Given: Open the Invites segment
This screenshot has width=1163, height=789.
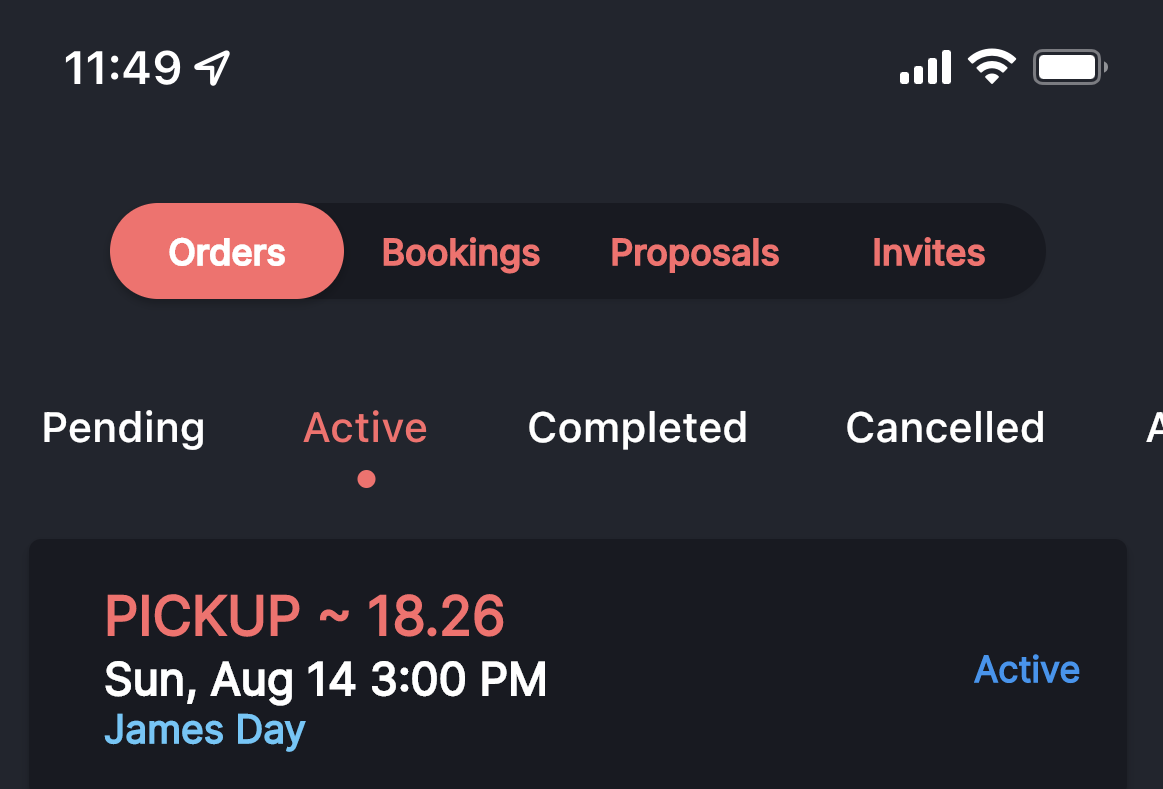Looking at the screenshot, I should pyautogui.click(x=929, y=253).
